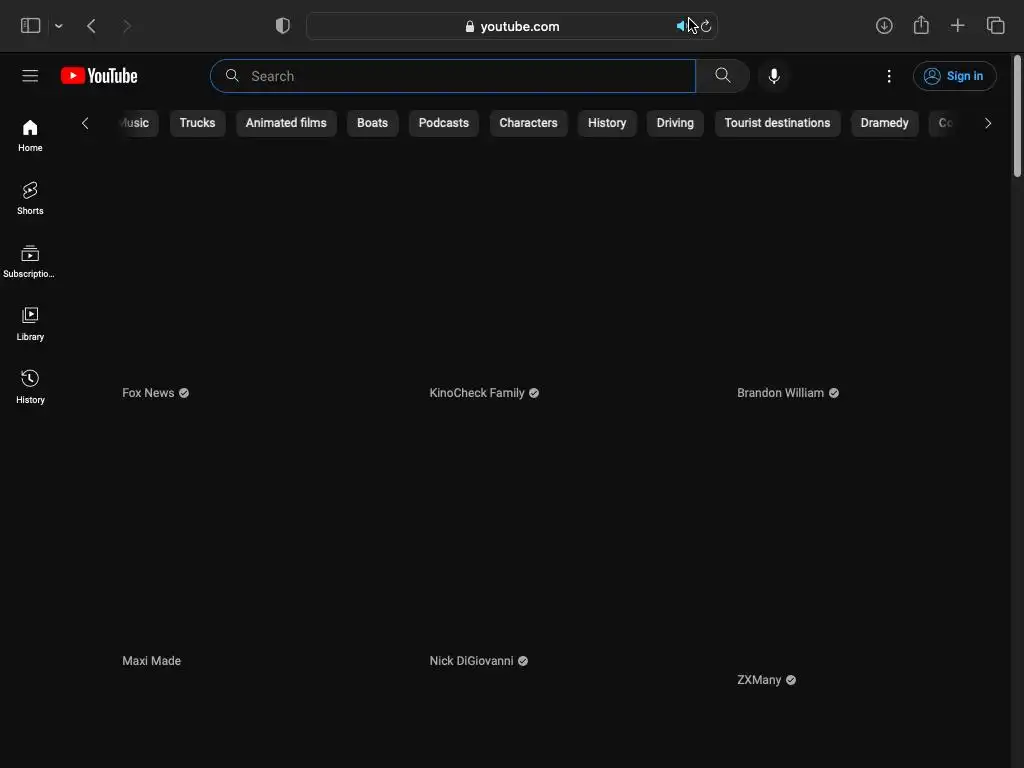Image resolution: width=1024 pixels, height=768 pixels.
Task: Open the Fox News channel link
Action: [148, 392]
